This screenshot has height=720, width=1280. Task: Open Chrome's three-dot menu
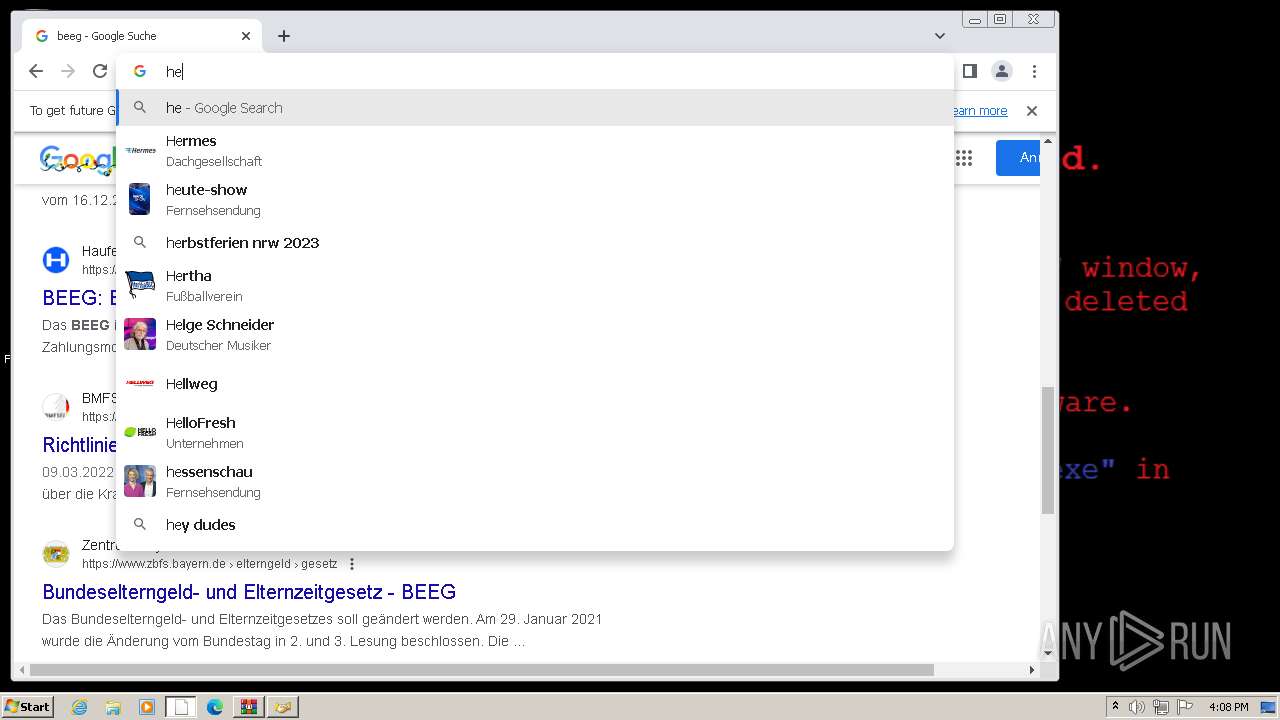pyautogui.click(x=1034, y=71)
